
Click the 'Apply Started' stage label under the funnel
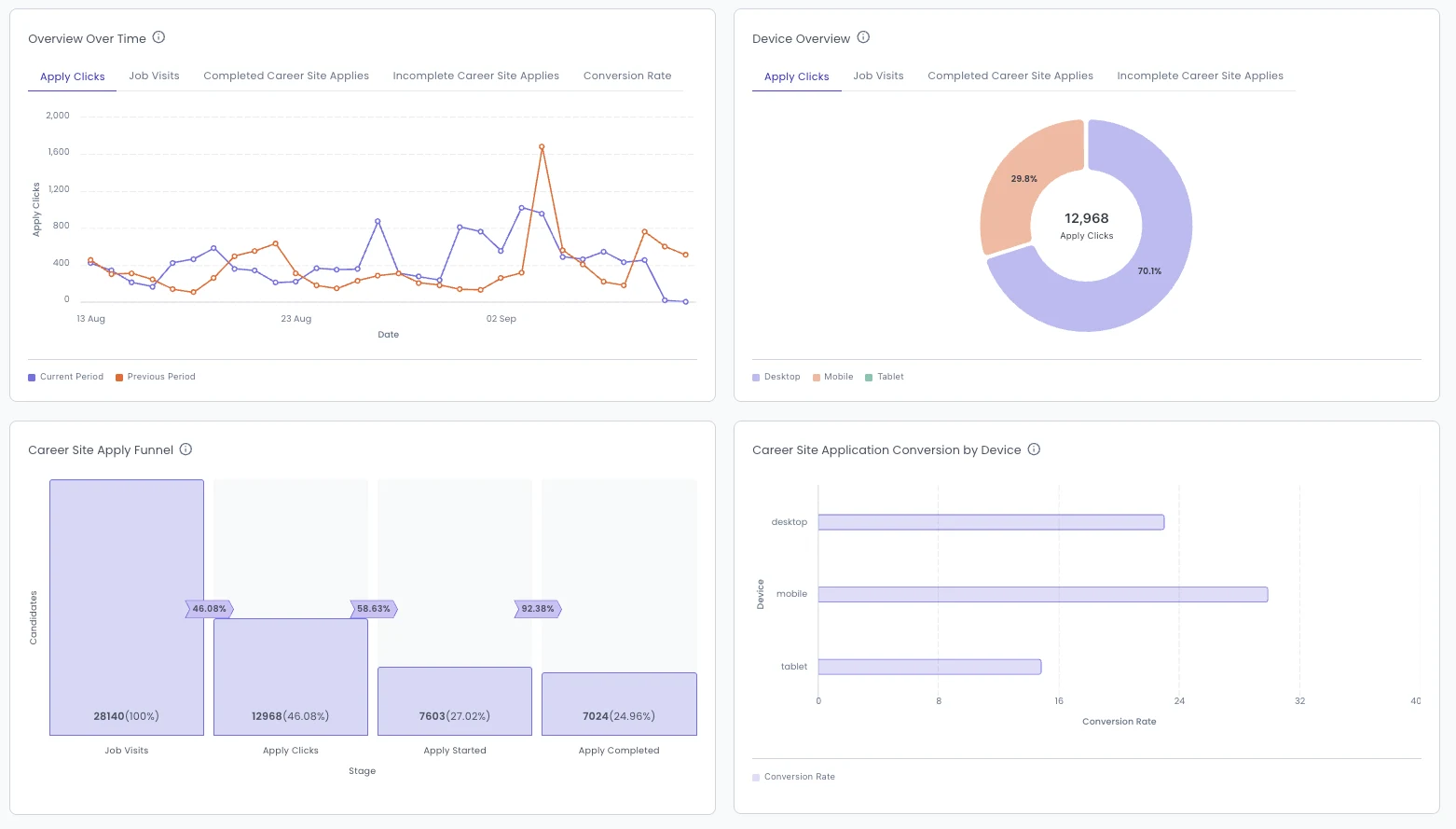click(x=455, y=751)
